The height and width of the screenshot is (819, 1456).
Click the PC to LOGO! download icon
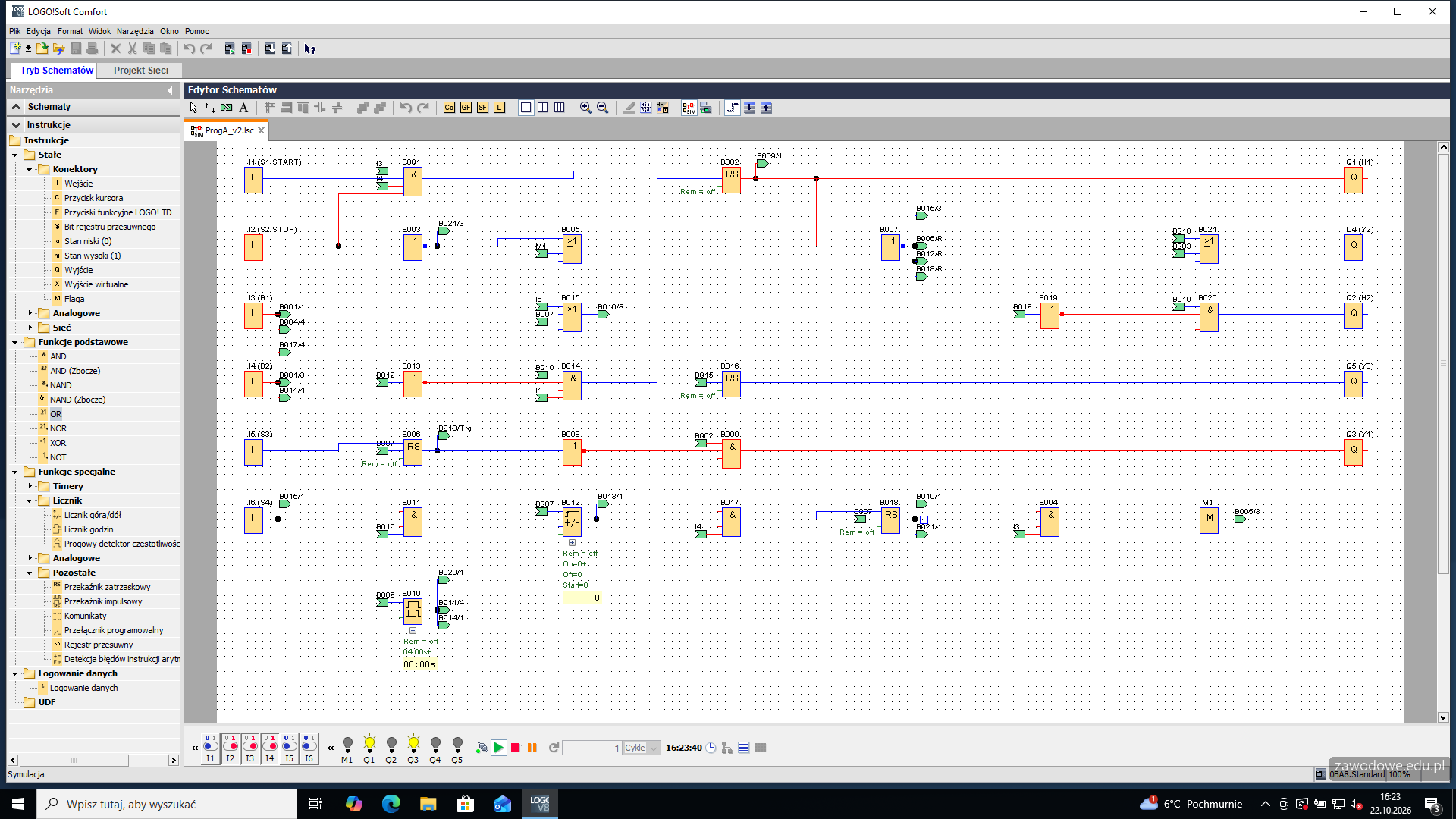coord(269,49)
